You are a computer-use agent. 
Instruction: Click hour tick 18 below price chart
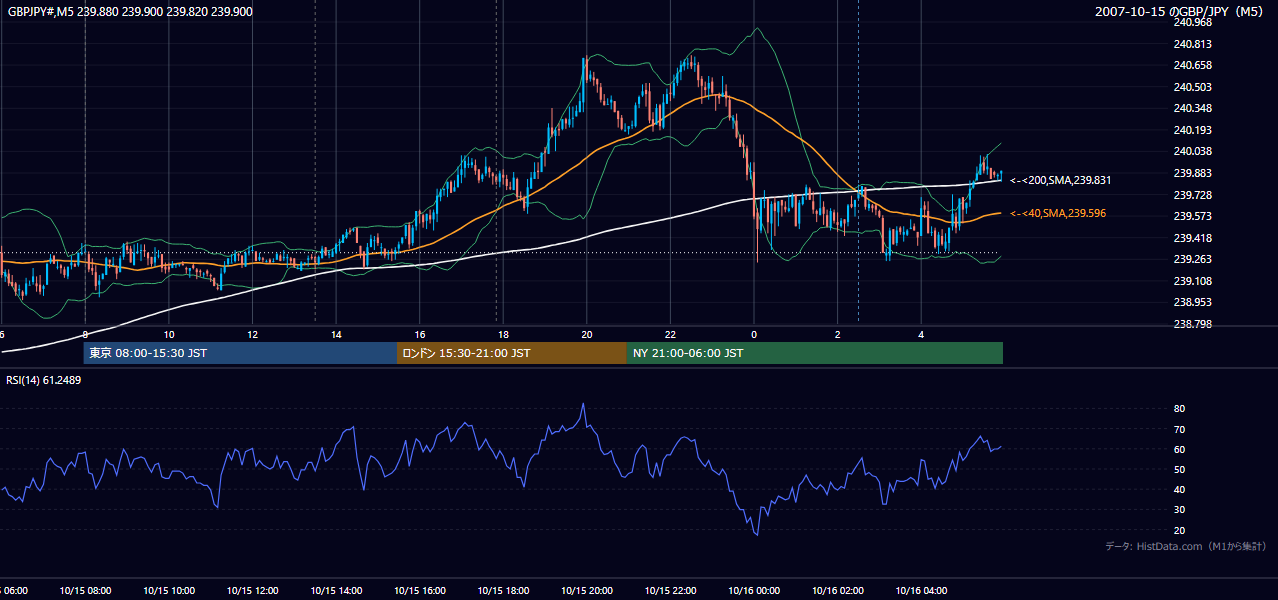[x=503, y=335]
